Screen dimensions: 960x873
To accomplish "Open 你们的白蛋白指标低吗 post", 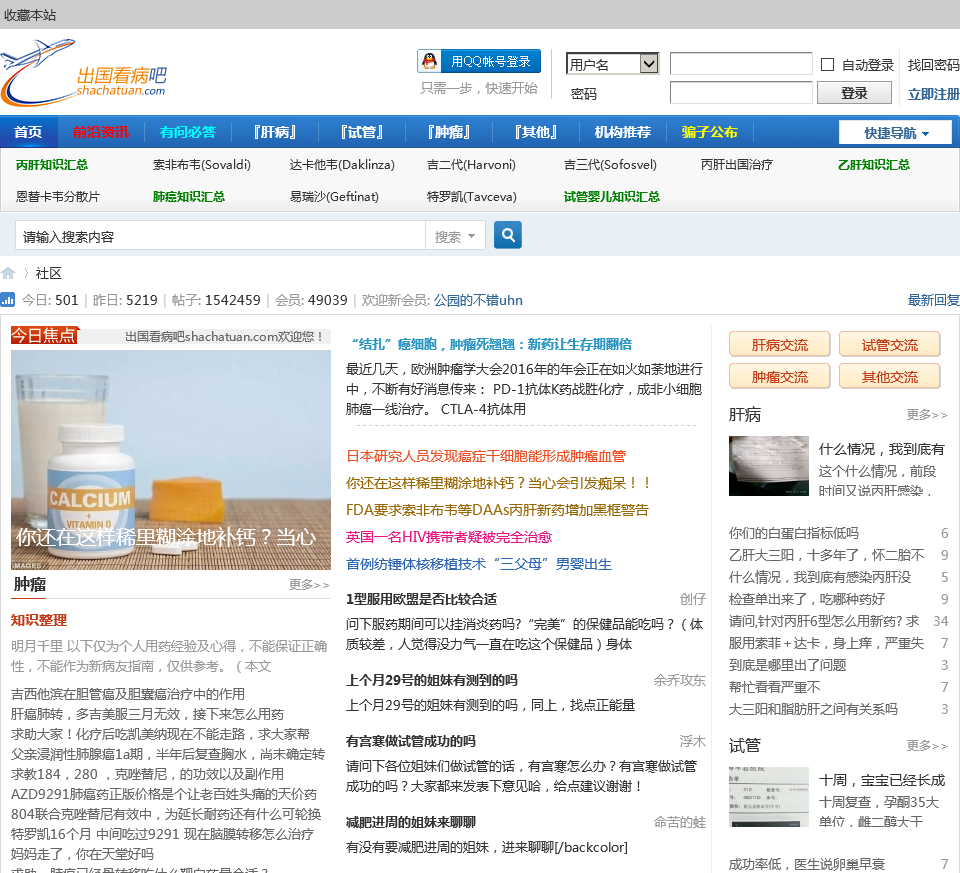I will 793,533.
